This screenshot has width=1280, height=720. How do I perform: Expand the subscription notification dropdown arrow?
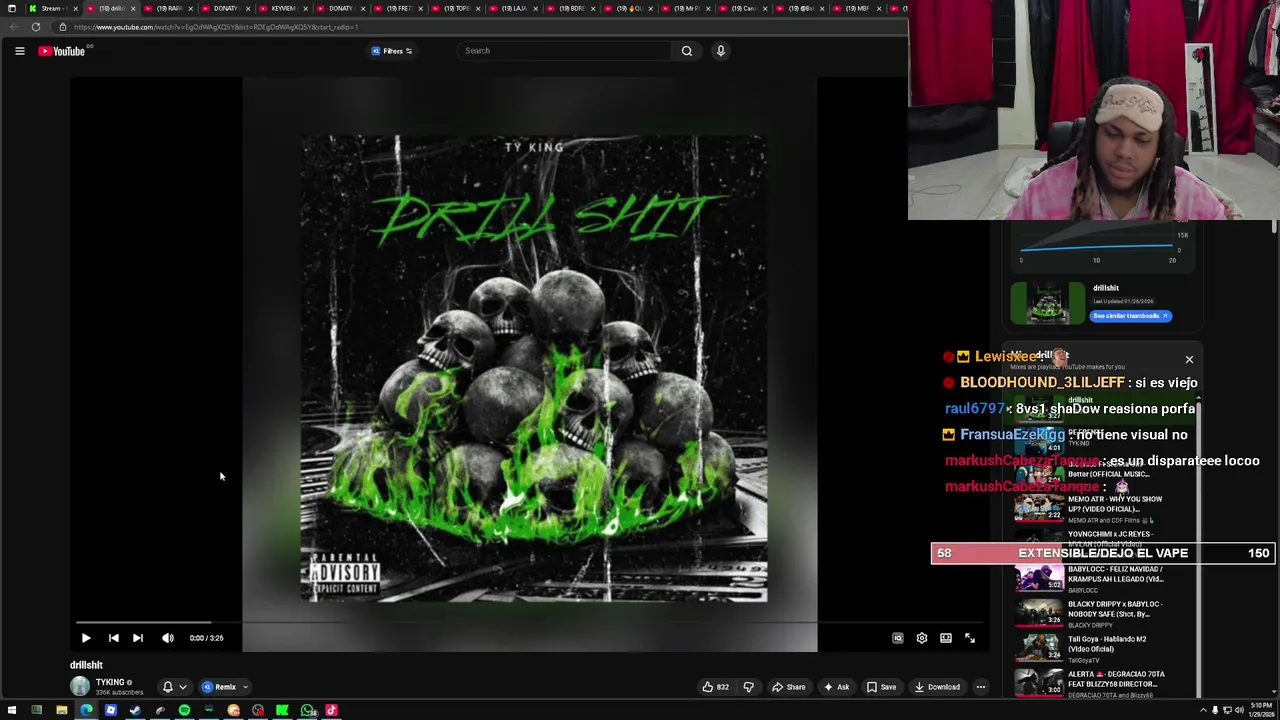(x=182, y=687)
